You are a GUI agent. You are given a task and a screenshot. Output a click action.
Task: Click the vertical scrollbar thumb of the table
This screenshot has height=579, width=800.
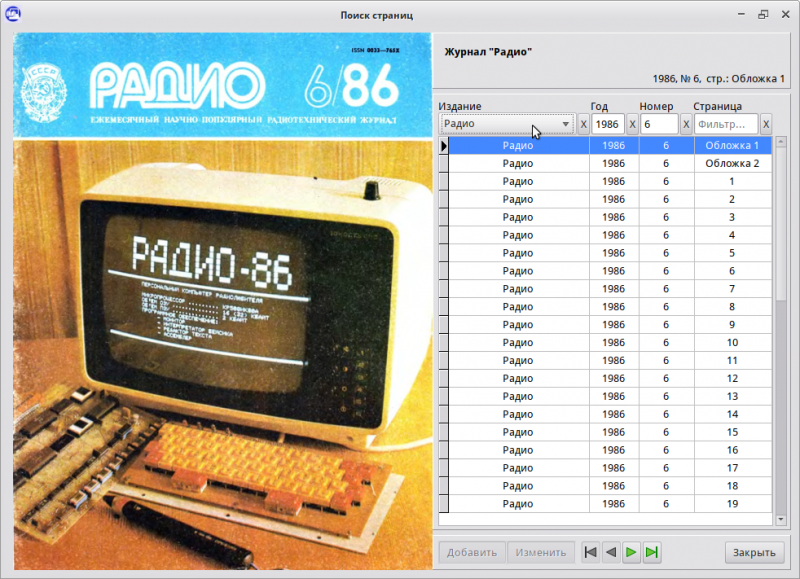781,223
